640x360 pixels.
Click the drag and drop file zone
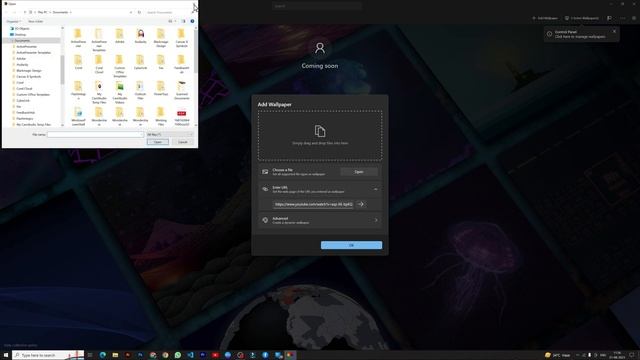tap(320, 136)
